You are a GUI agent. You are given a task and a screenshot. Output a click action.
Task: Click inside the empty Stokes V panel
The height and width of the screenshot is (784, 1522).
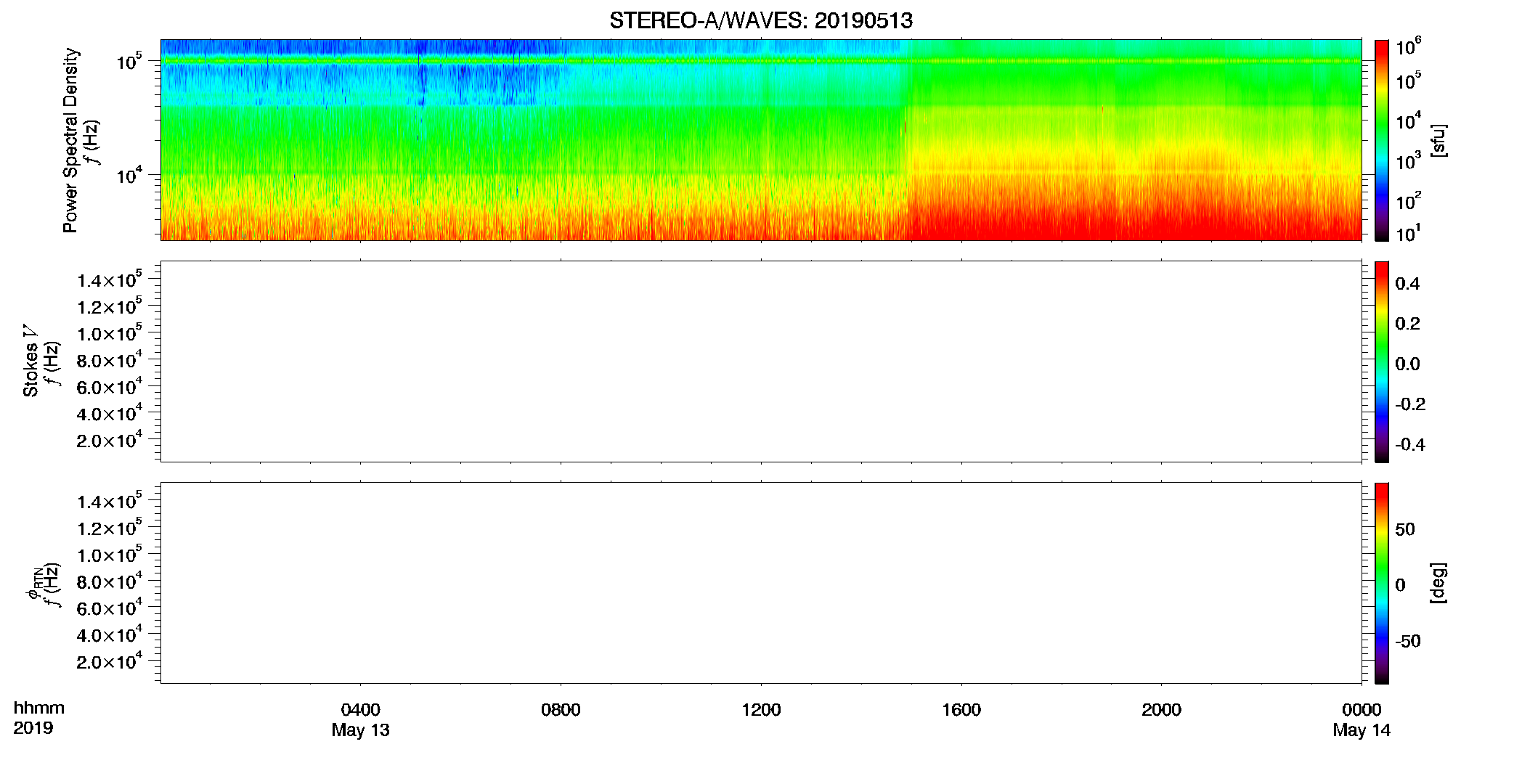pyautogui.click(x=761, y=362)
